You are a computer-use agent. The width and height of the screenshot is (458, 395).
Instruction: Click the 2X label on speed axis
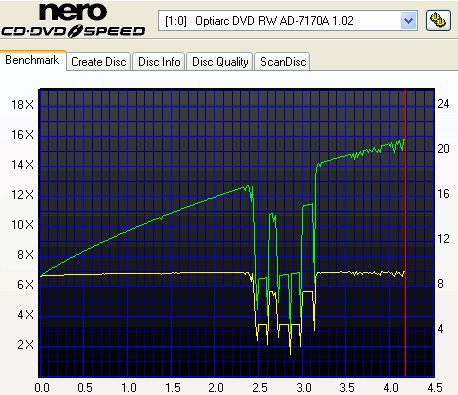pyautogui.click(x=26, y=345)
